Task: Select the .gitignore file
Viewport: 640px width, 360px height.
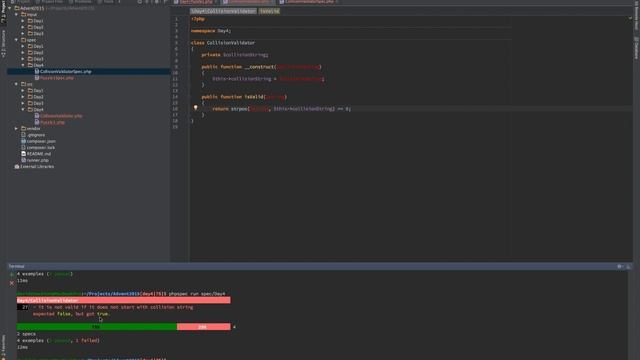Action: 36,135
